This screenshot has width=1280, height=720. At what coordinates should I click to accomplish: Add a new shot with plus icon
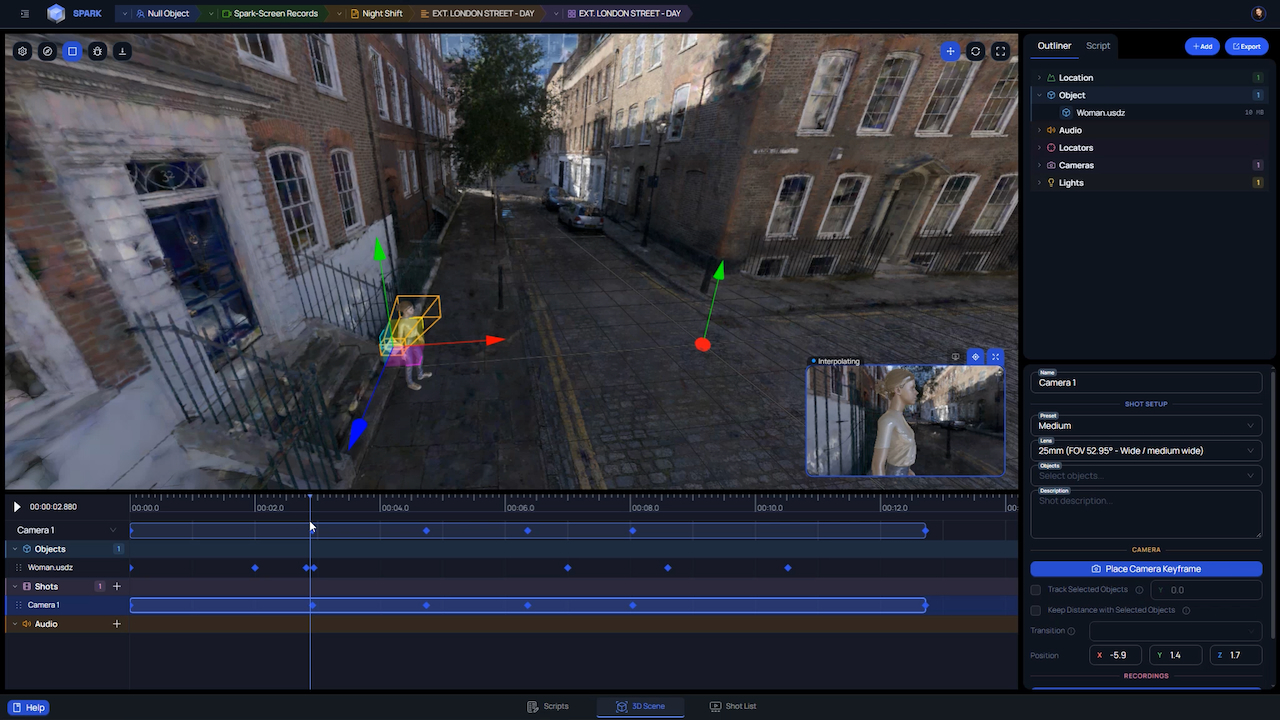[x=117, y=587]
